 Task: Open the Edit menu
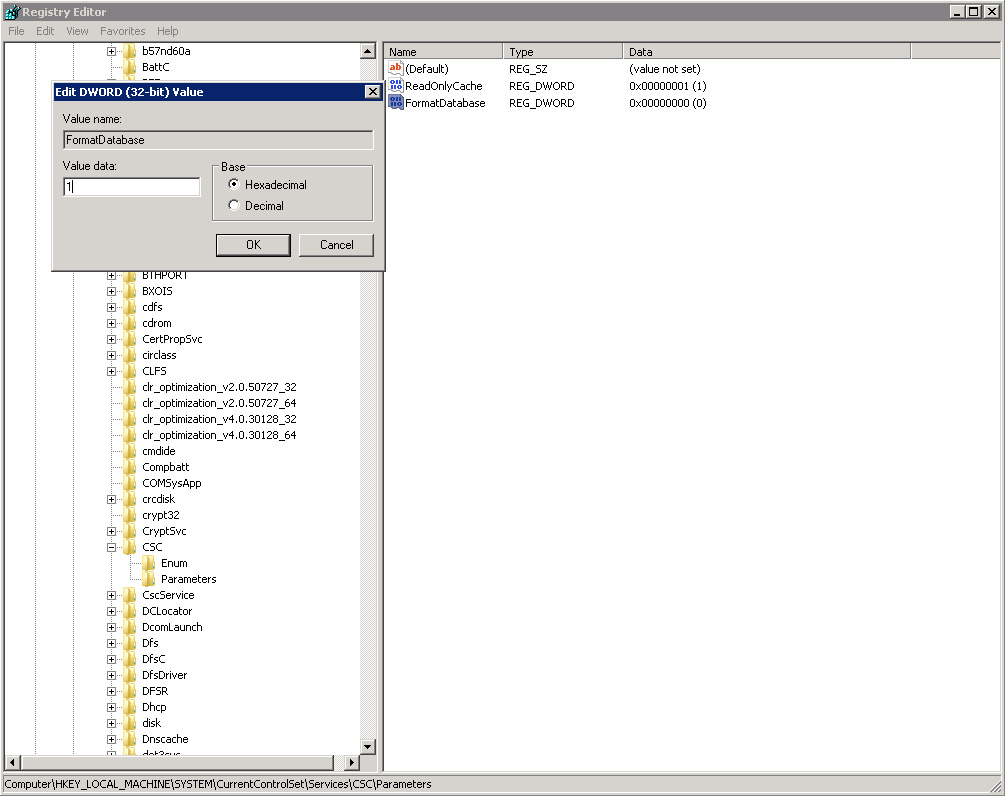[x=45, y=31]
